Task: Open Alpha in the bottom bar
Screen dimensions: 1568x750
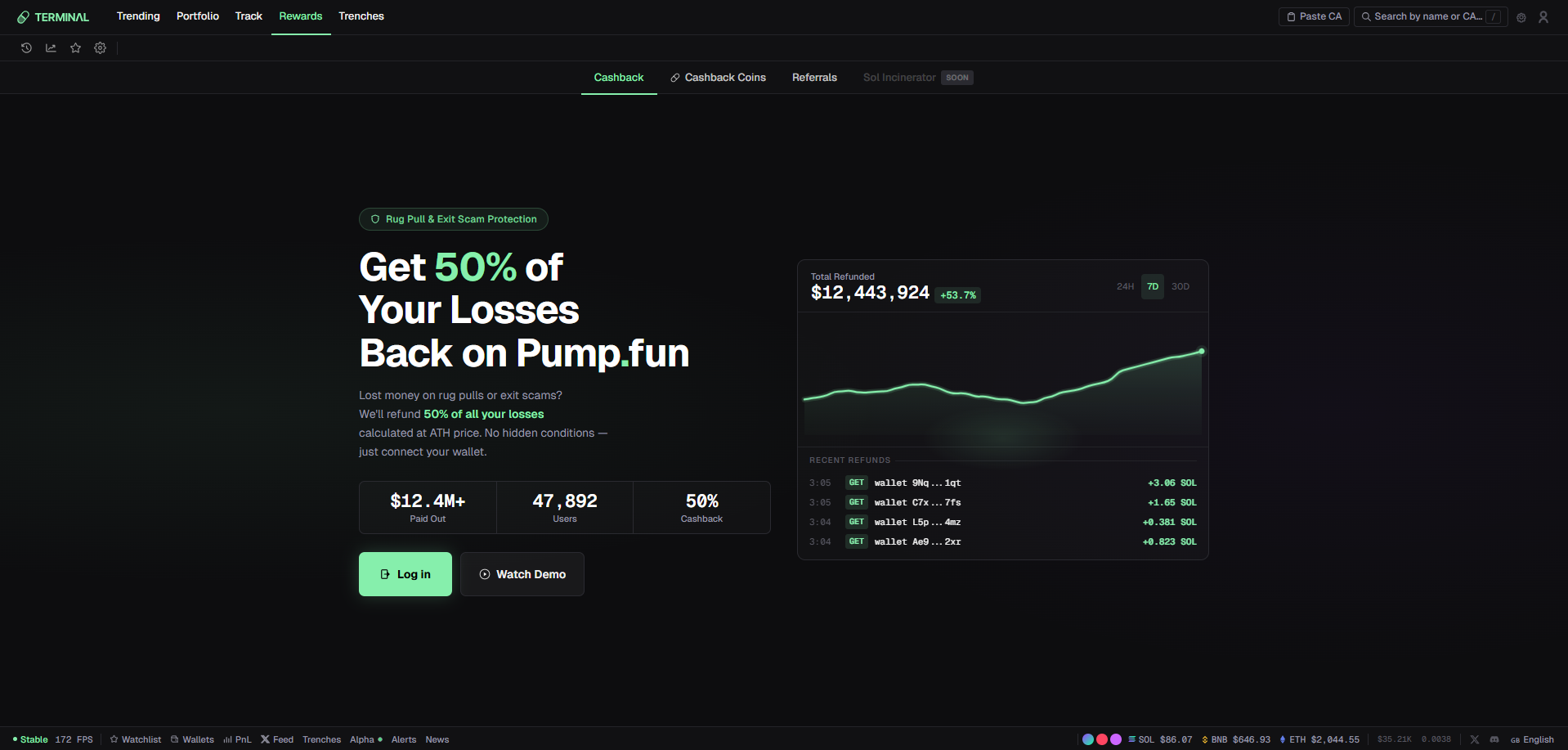Action: tap(365, 739)
